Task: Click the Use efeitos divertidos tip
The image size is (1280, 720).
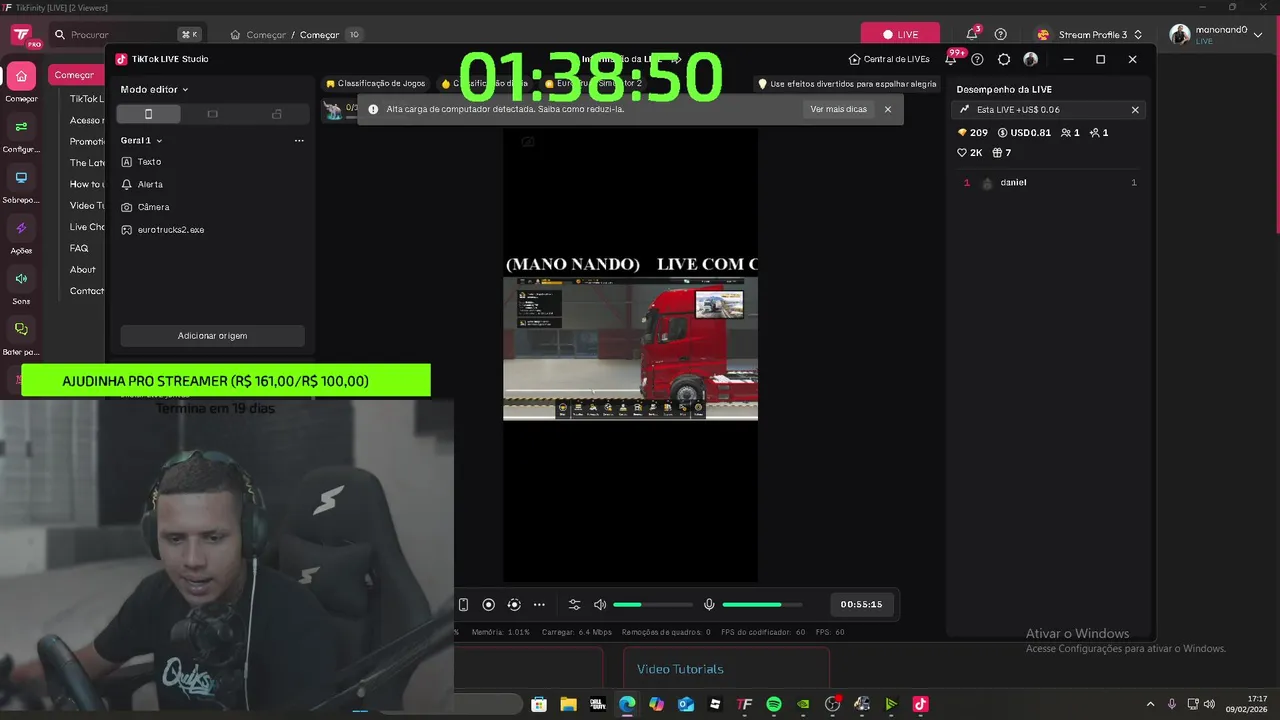Action: [x=847, y=84]
